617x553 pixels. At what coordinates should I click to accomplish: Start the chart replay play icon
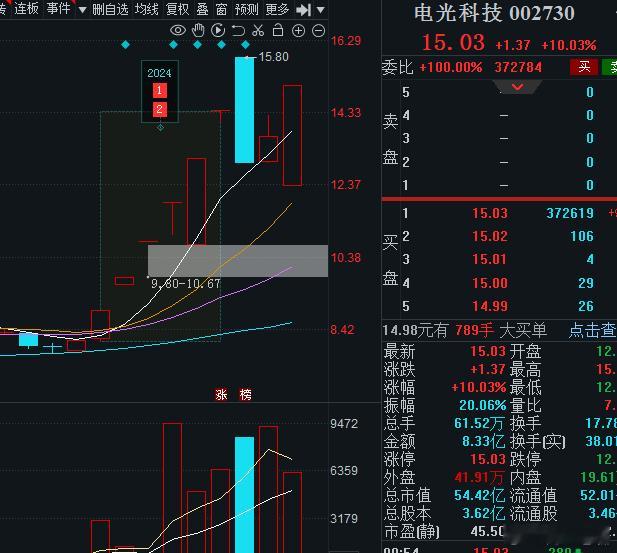point(218,30)
